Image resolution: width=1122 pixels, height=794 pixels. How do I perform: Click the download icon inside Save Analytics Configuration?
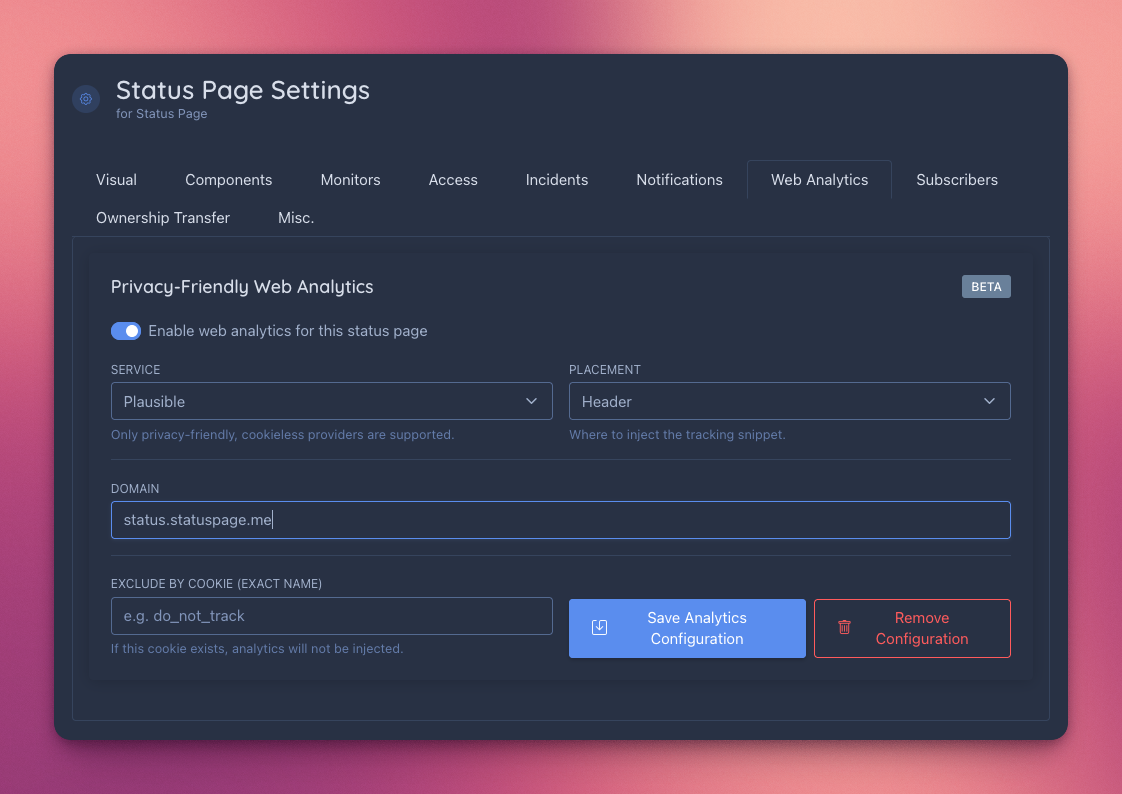tap(599, 627)
